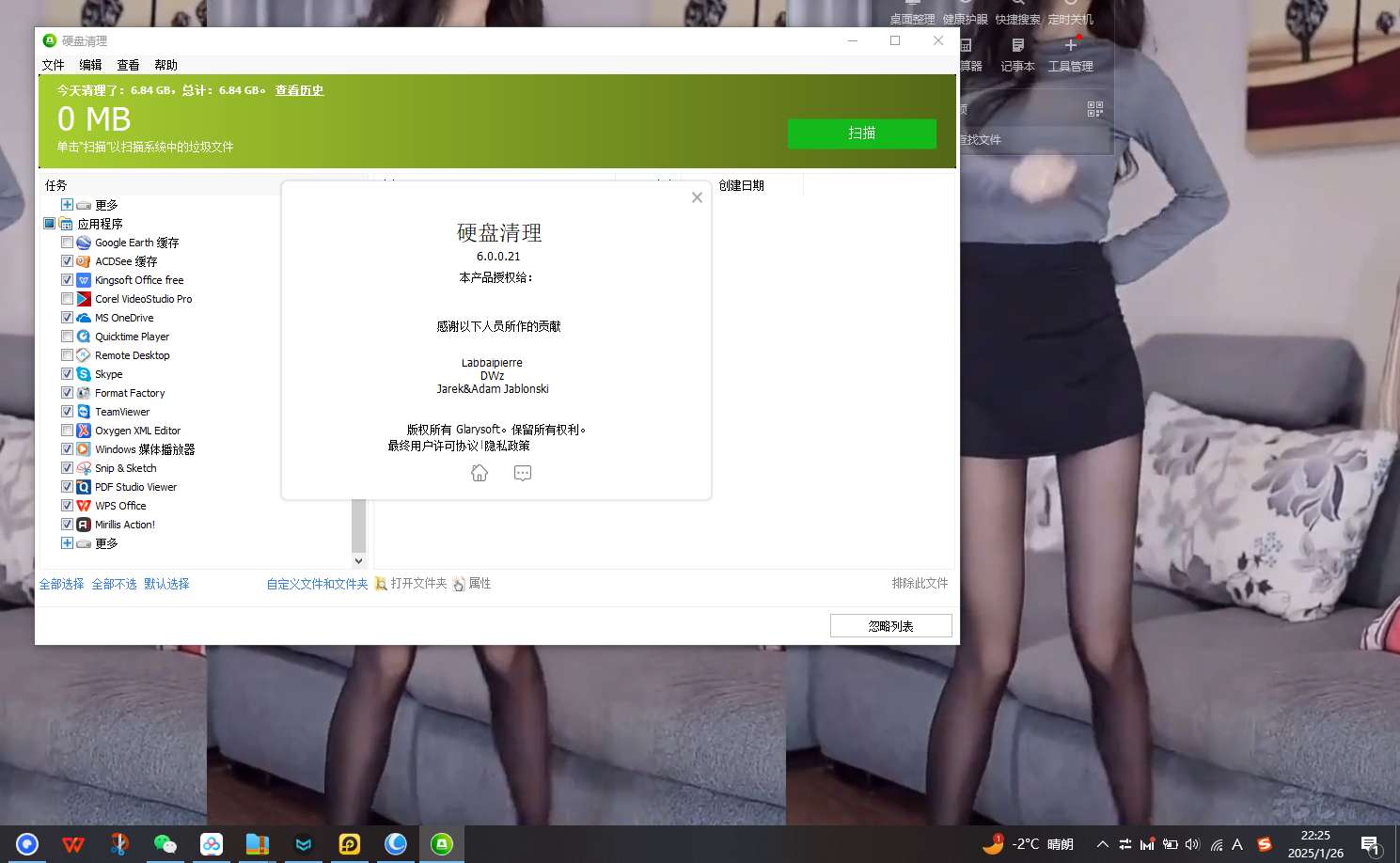Toggle the Skype checkbox
This screenshot has height=863, width=1400.
click(67, 374)
